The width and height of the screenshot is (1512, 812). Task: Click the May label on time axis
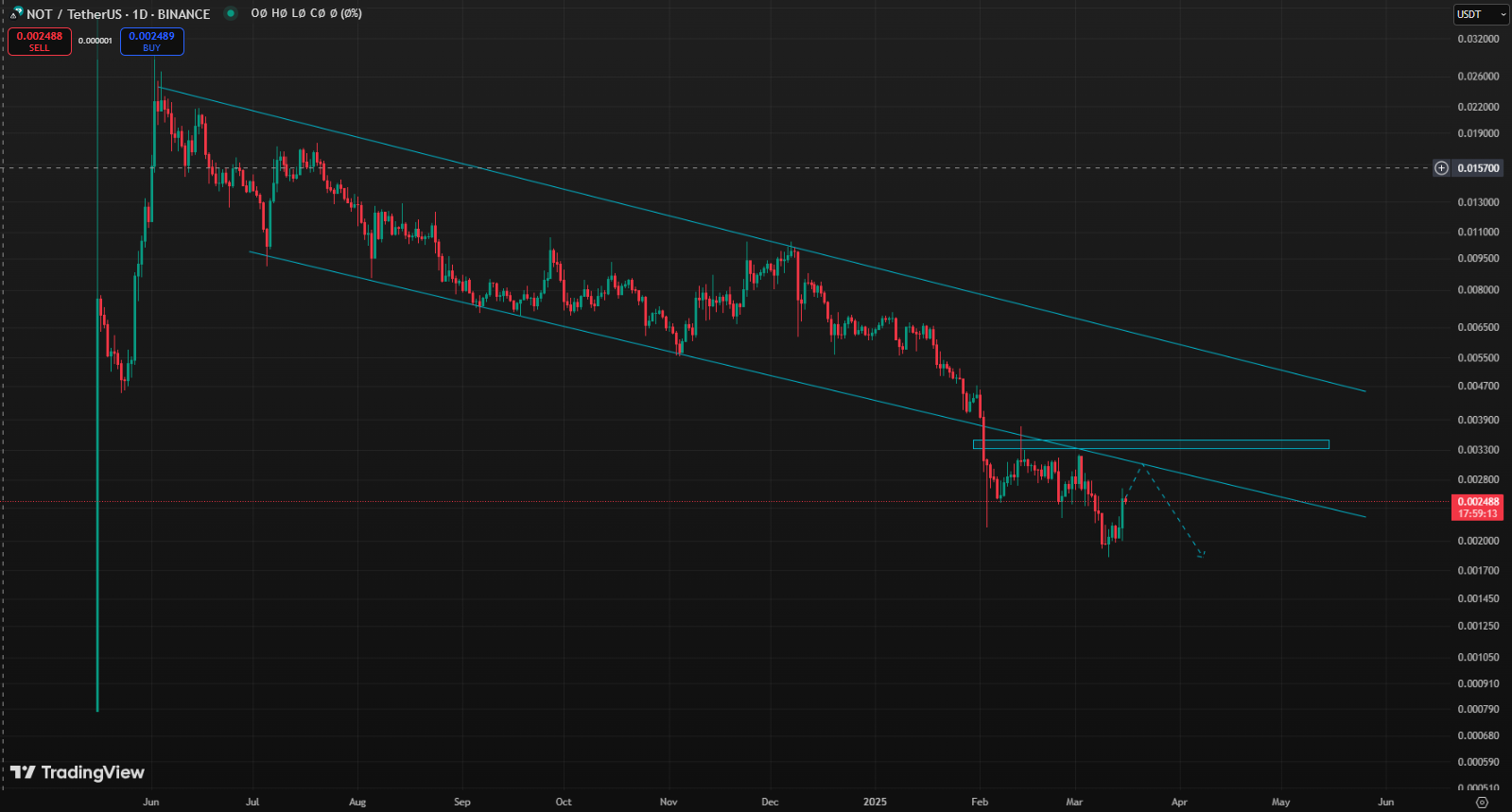(x=1280, y=802)
